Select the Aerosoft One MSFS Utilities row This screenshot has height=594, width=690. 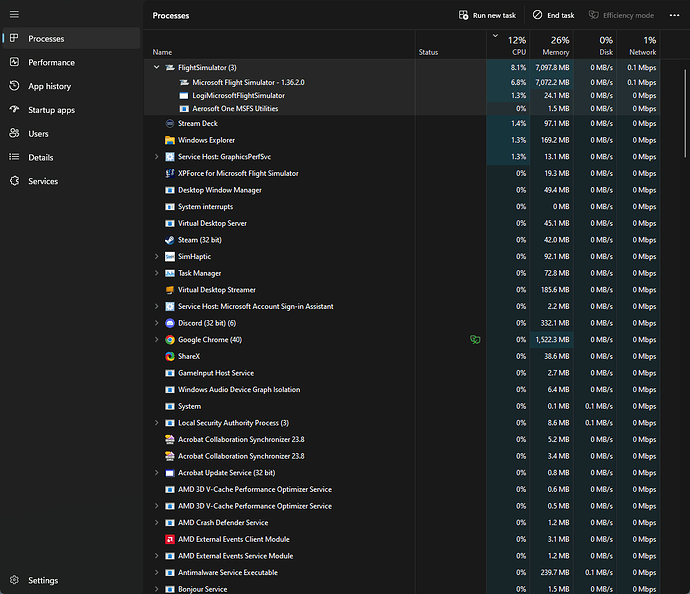[402, 109]
